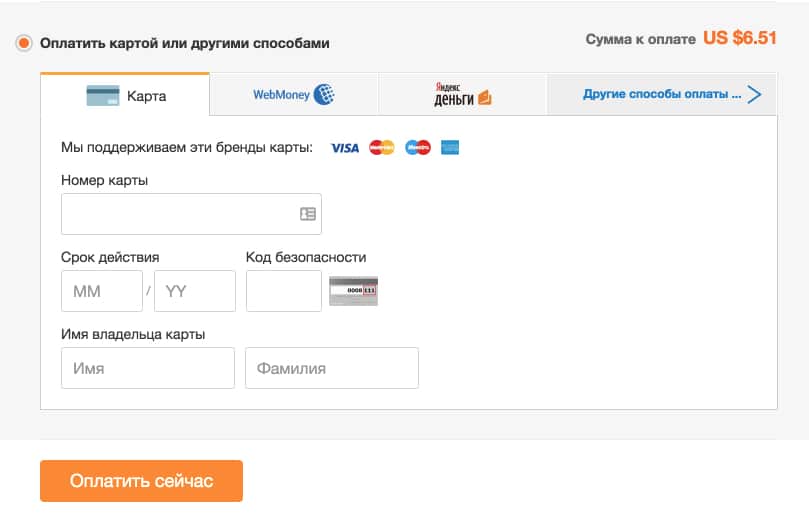
Task: Open the Яндекс Деньги payment tab
Action: [462, 95]
